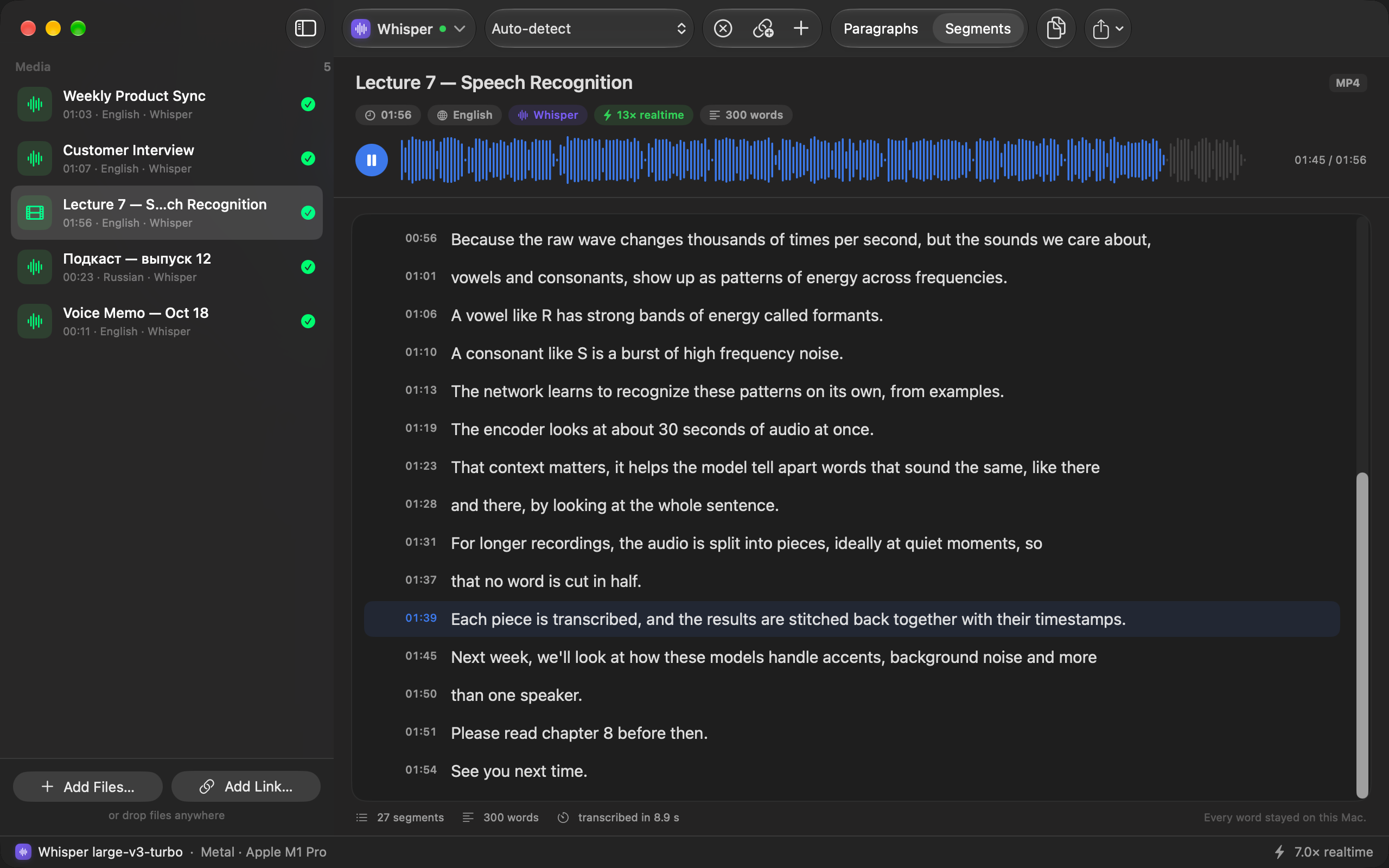Screen dimensions: 1389x868
Task: Select 'Next week, we'll look' segment
Action: click(852, 657)
